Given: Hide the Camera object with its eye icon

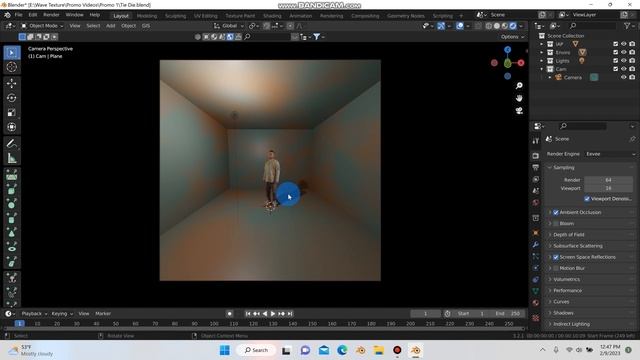Looking at the screenshot, I should (624, 77).
